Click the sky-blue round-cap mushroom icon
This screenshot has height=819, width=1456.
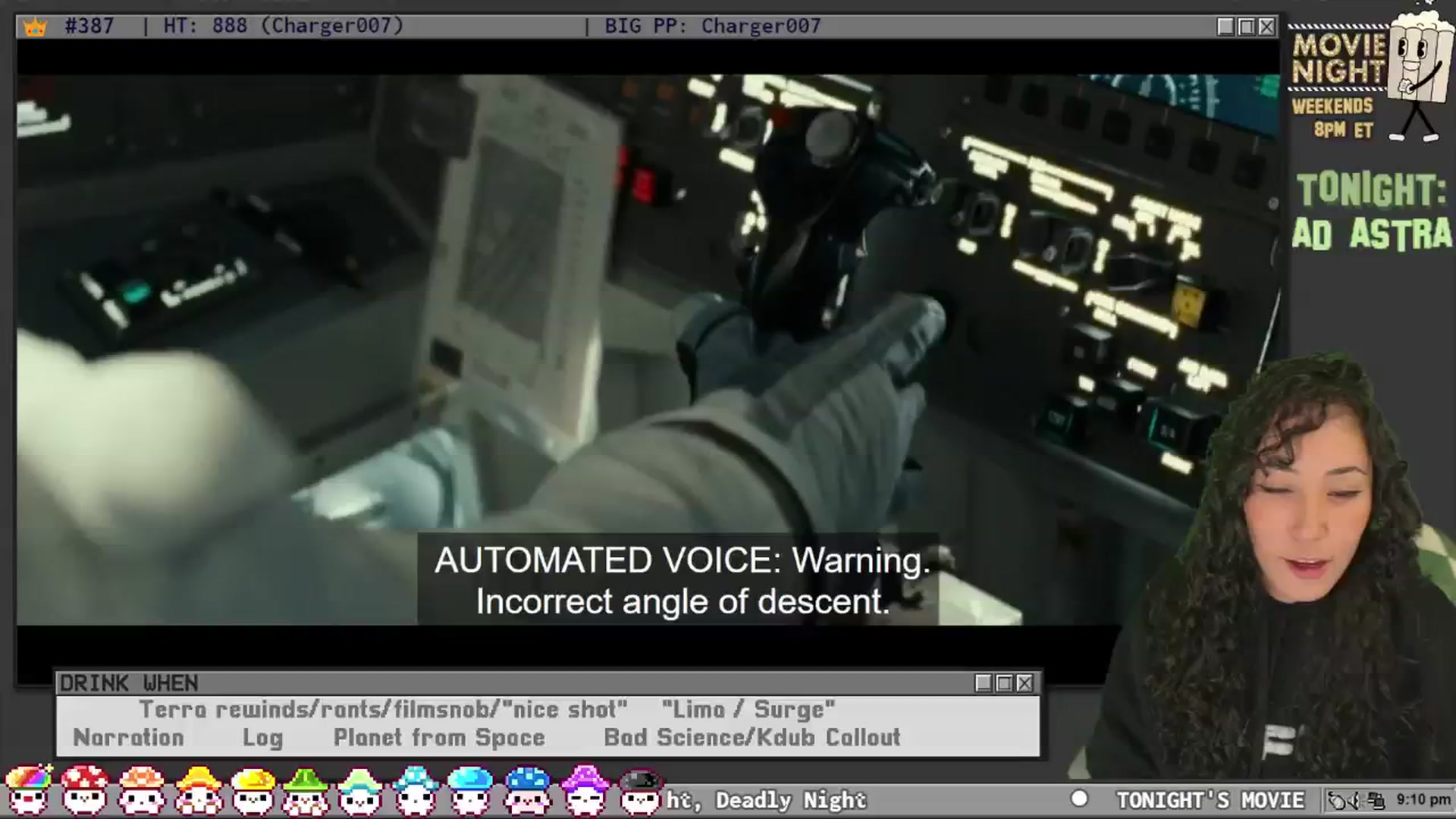tap(470, 790)
